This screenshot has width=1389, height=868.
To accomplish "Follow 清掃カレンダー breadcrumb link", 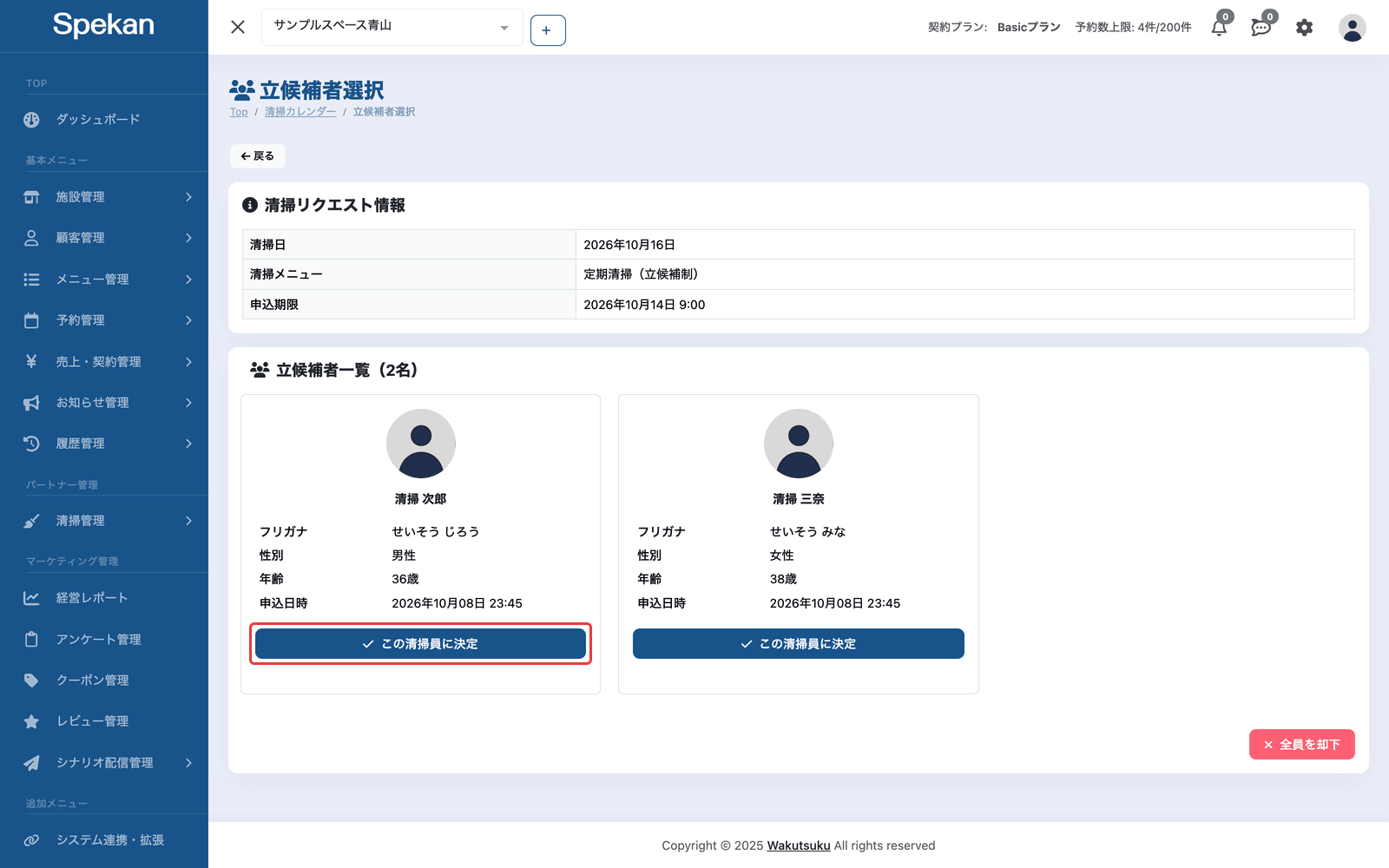I will (x=300, y=112).
